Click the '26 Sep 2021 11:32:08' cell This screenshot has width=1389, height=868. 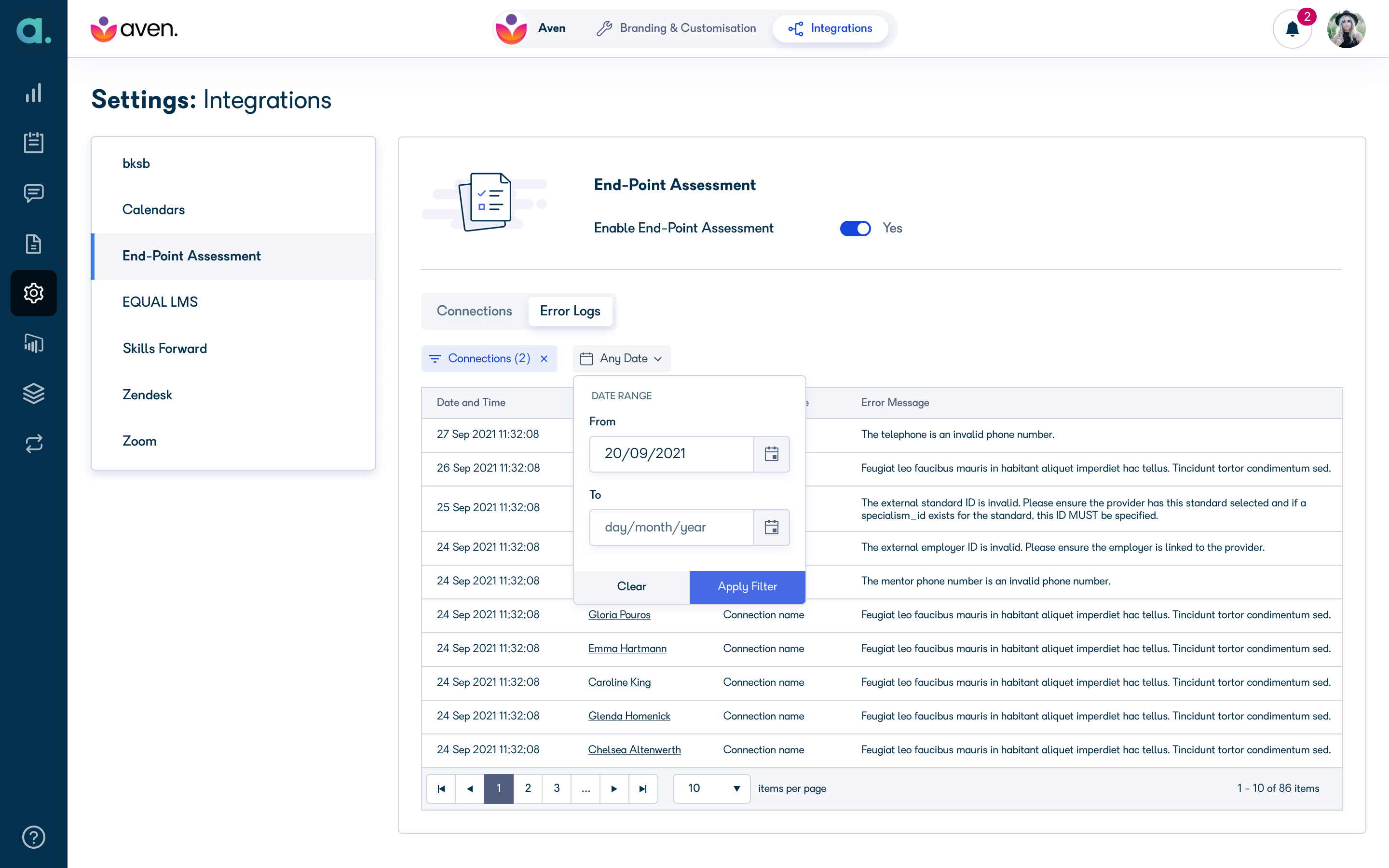coord(488,468)
